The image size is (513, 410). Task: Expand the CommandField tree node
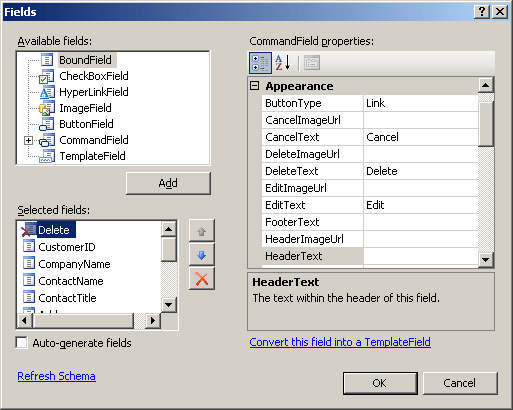29,141
